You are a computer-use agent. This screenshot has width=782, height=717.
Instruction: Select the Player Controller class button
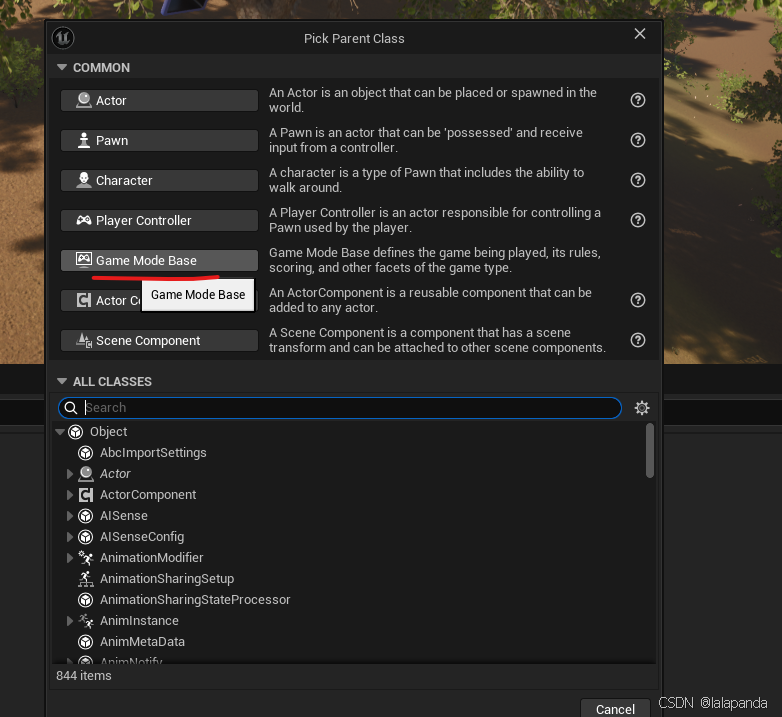pyautogui.click(x=159, y=220)
